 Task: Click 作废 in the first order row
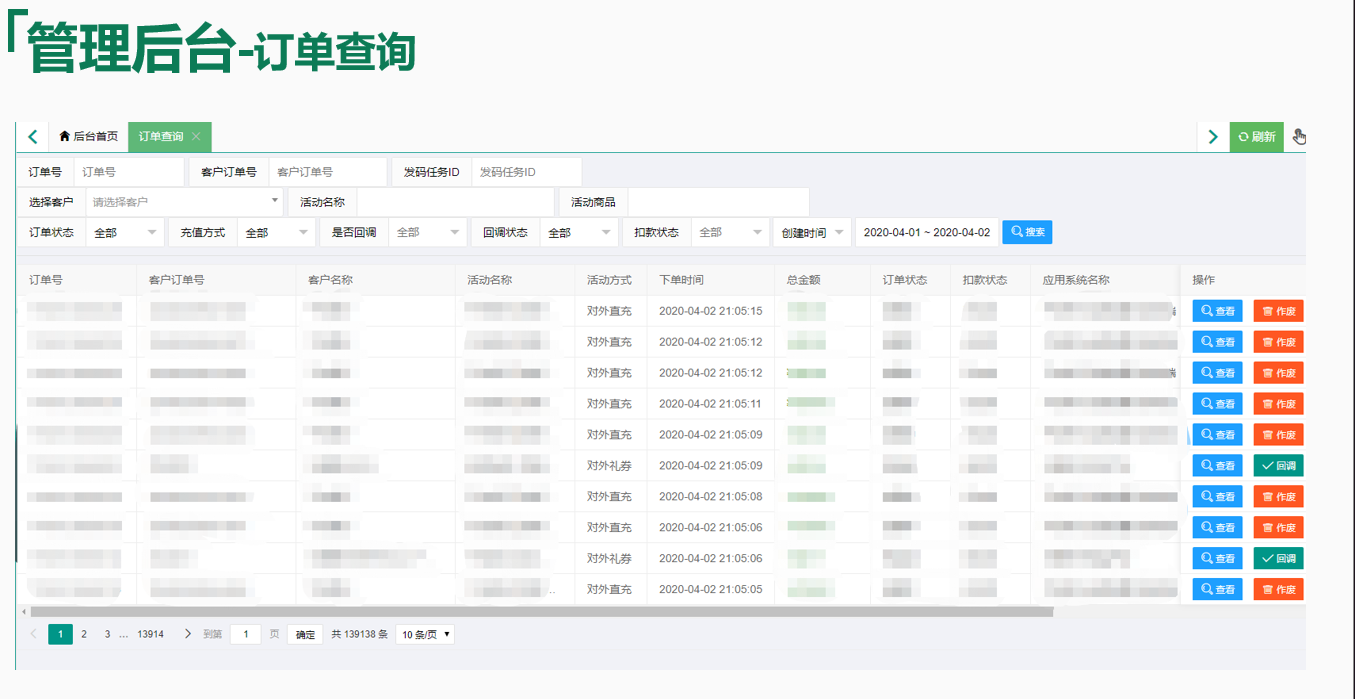pyautogui.click(x=1278, y=312)
